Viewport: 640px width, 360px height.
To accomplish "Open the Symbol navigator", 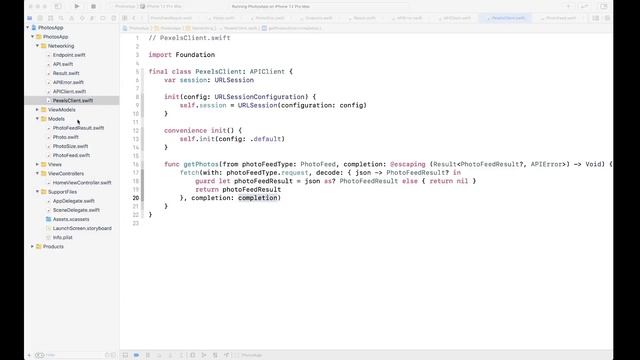I will [51, 18].
